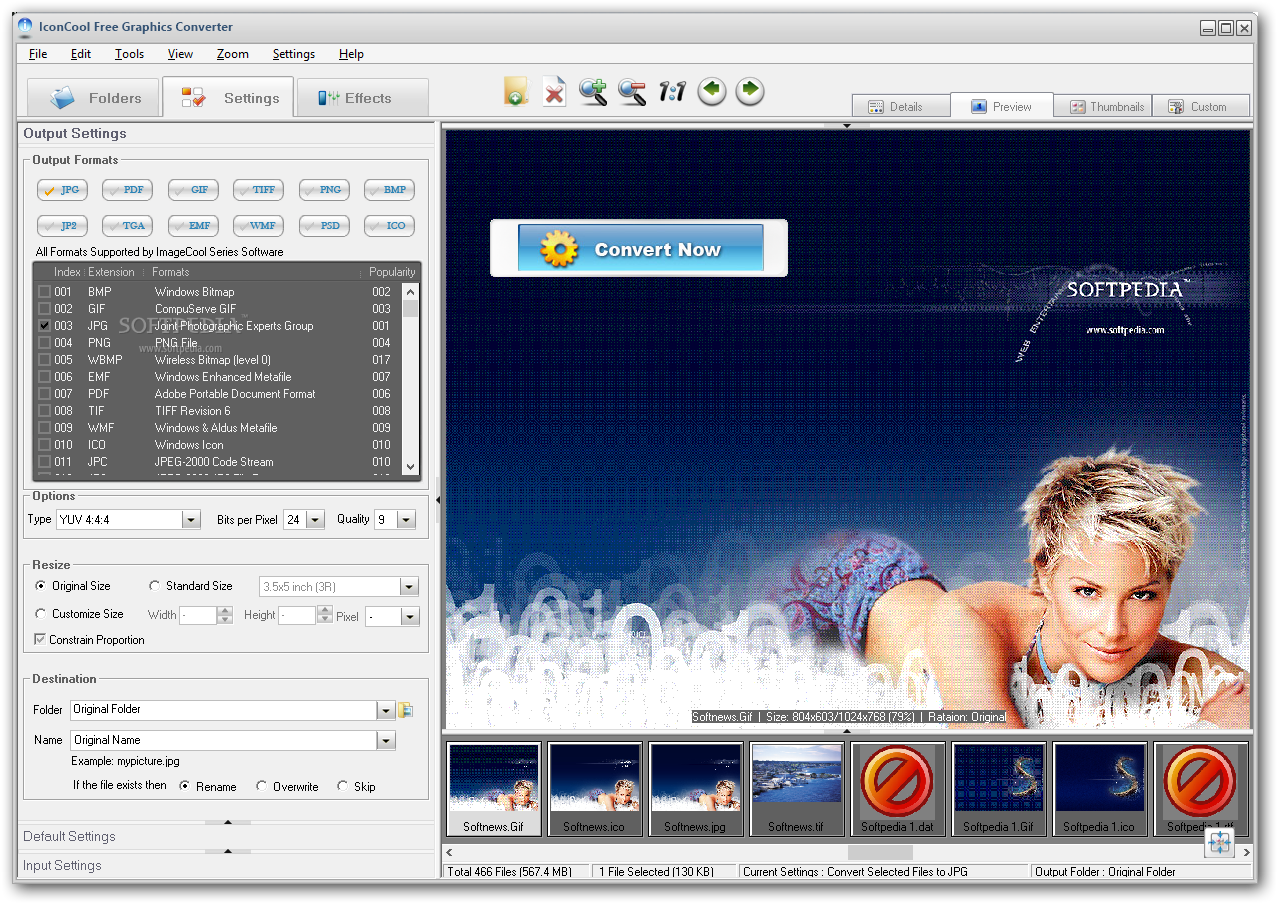The height and width of the screenshot is (904, 1278).
Task: Select the JPG output format button
Action: 62,190
